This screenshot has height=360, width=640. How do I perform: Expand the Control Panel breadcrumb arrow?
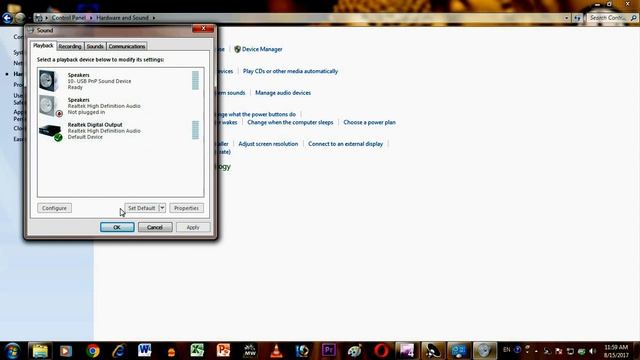(91, 18)
